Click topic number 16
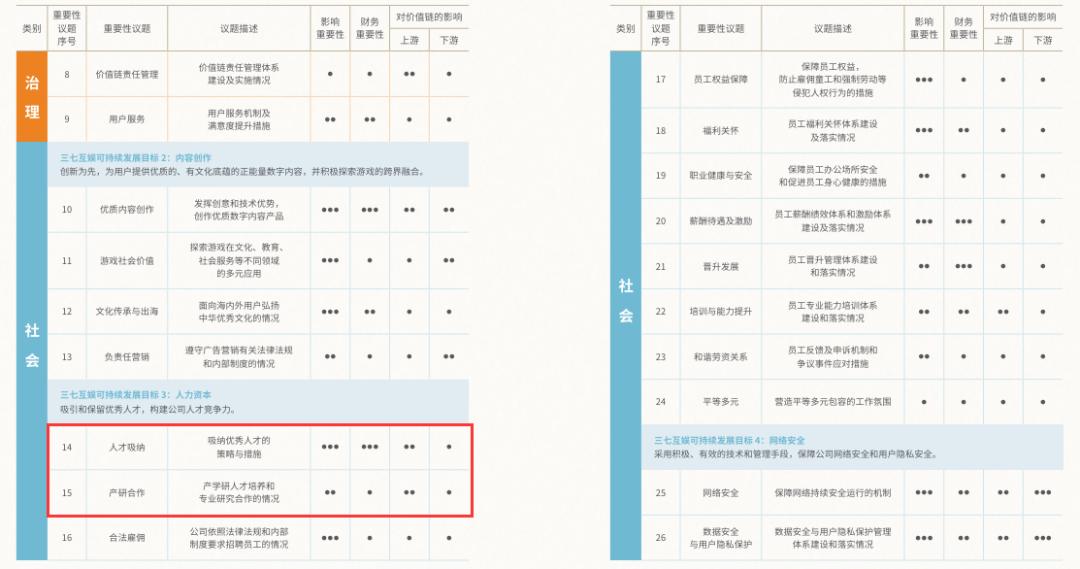This screenshot has width=1080, height=569. click(67, 537)
